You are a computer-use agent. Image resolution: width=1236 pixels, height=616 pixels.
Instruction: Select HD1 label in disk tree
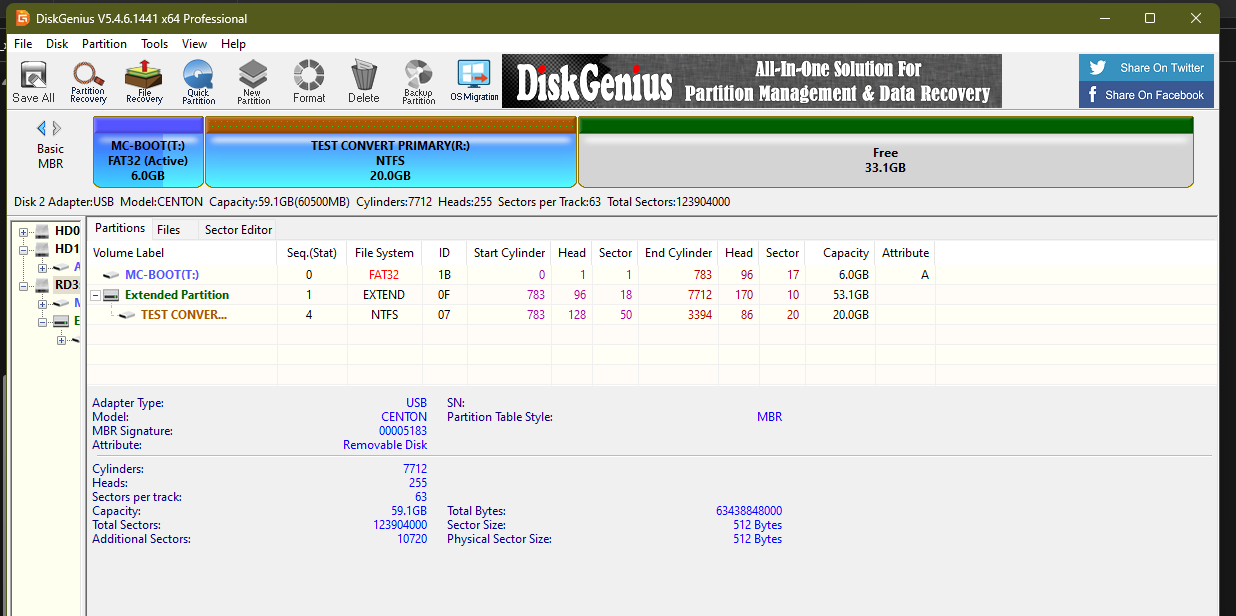(x=67, y=249)
